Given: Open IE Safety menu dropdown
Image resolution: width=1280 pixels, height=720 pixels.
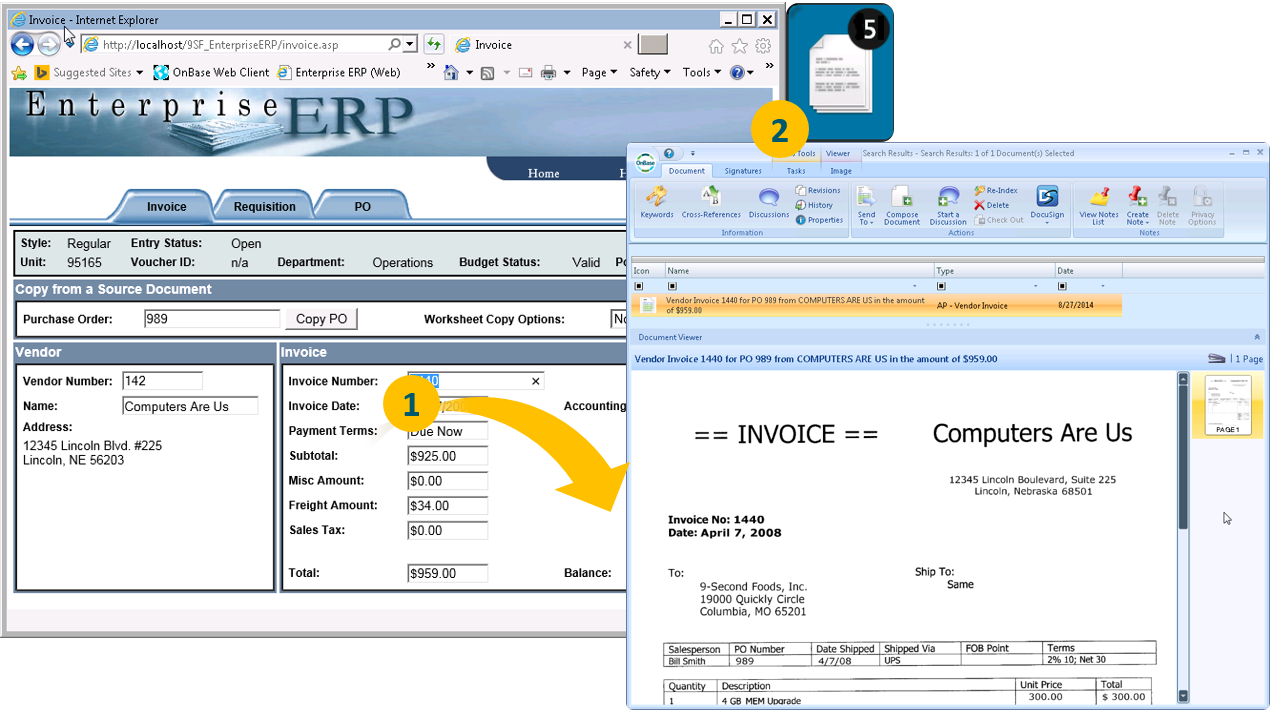Looking at the screenshot, I should pyautogui.click(x=650, y=72).
